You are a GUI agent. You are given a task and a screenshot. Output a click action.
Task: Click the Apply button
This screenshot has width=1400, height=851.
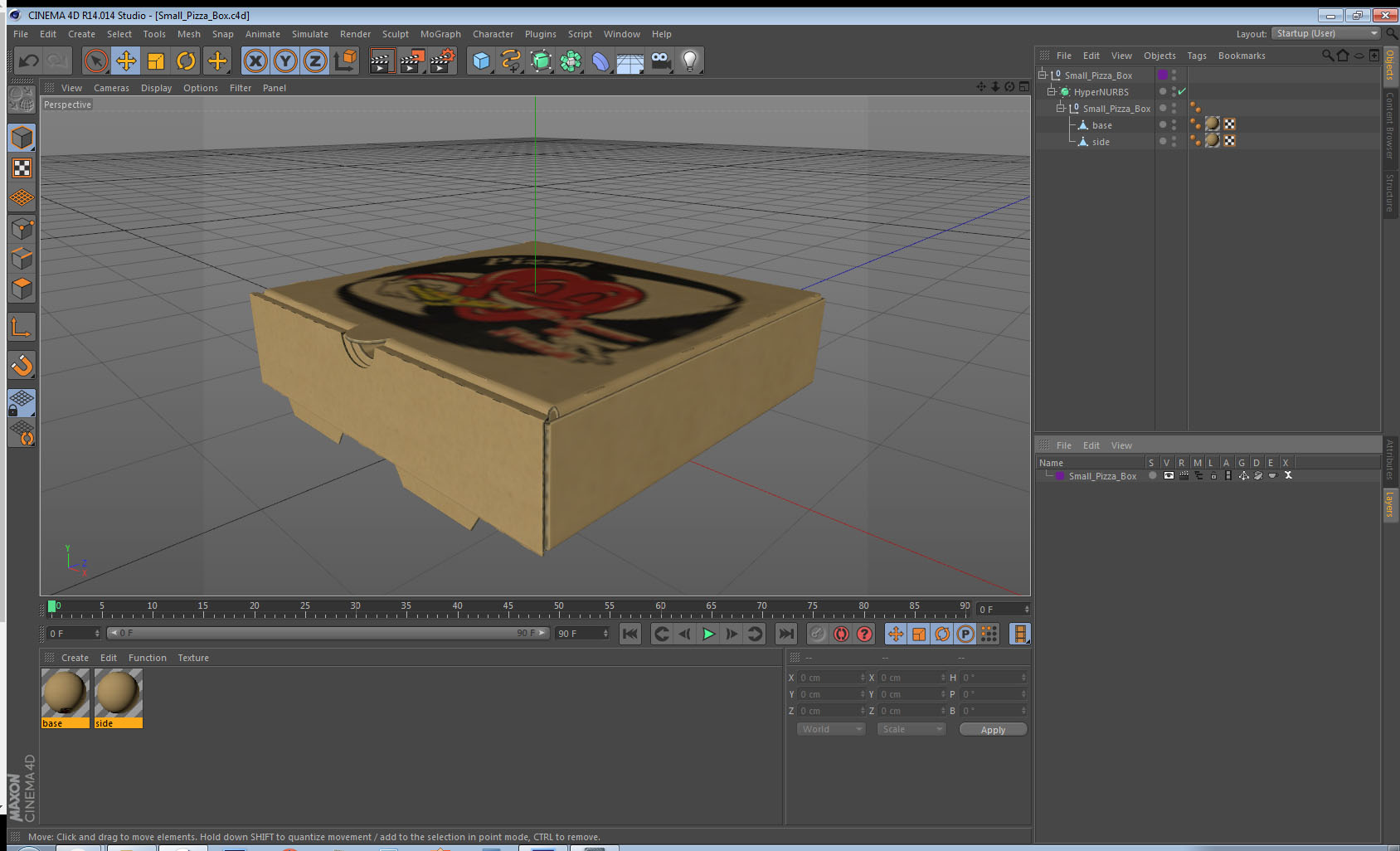point(993,730)
